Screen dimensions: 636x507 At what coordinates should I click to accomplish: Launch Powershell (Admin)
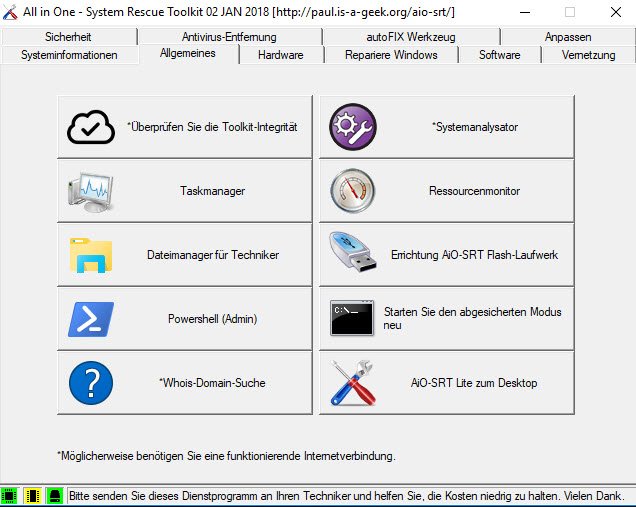coord(185,319)
